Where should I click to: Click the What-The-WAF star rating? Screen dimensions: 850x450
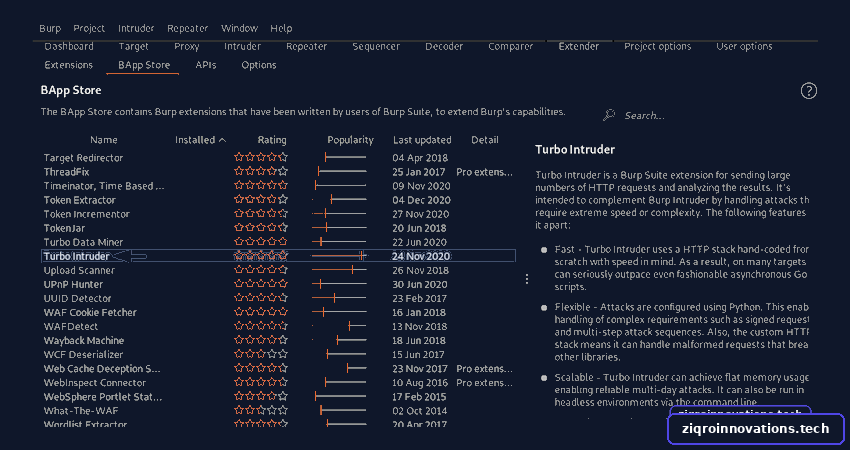(261, 410)
